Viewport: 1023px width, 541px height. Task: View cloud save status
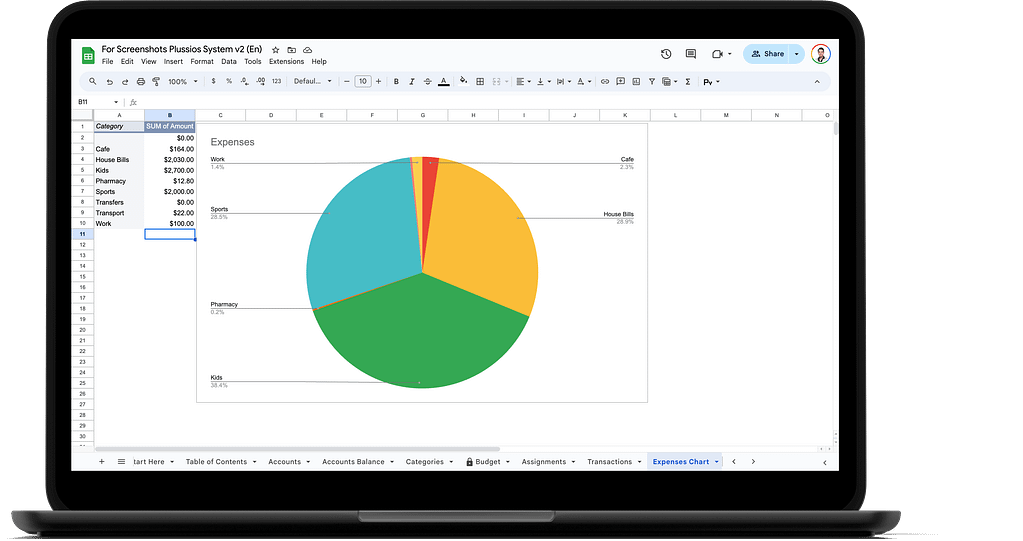(307, 50)
